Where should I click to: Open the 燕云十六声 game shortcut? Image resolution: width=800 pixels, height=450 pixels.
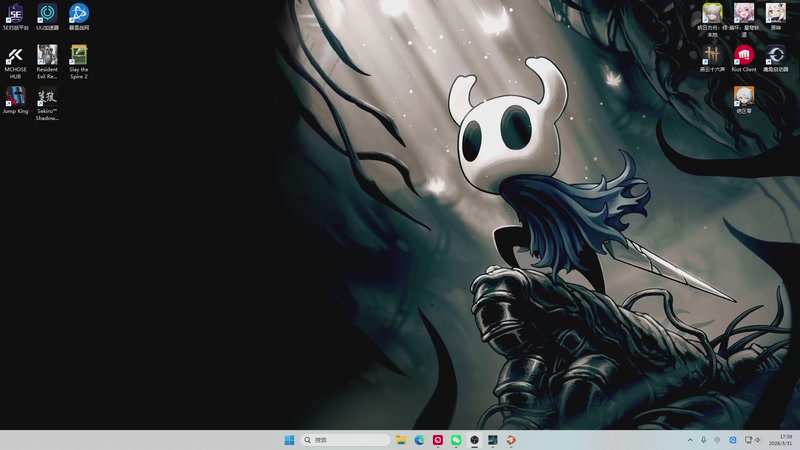[x=712, y=59]
